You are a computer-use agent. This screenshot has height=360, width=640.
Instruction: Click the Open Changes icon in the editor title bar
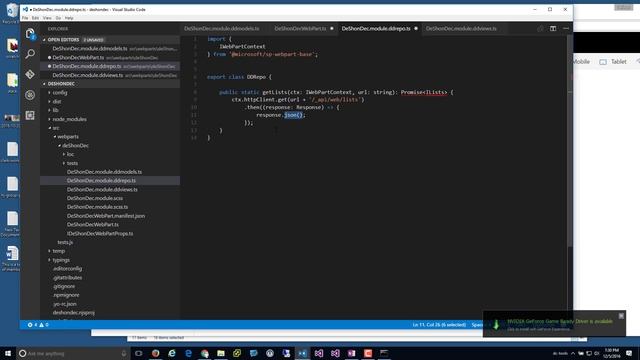tap(540, 29)
